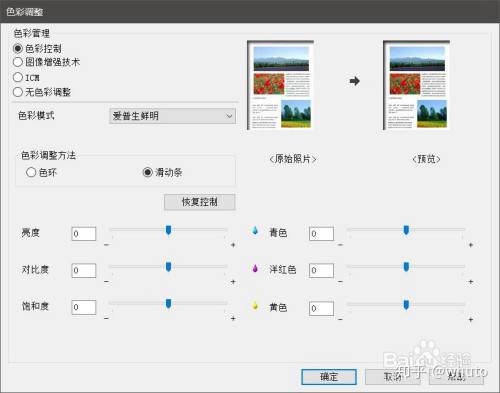Open the 色彩模式 dropdown list

click(x=172, y=116)
